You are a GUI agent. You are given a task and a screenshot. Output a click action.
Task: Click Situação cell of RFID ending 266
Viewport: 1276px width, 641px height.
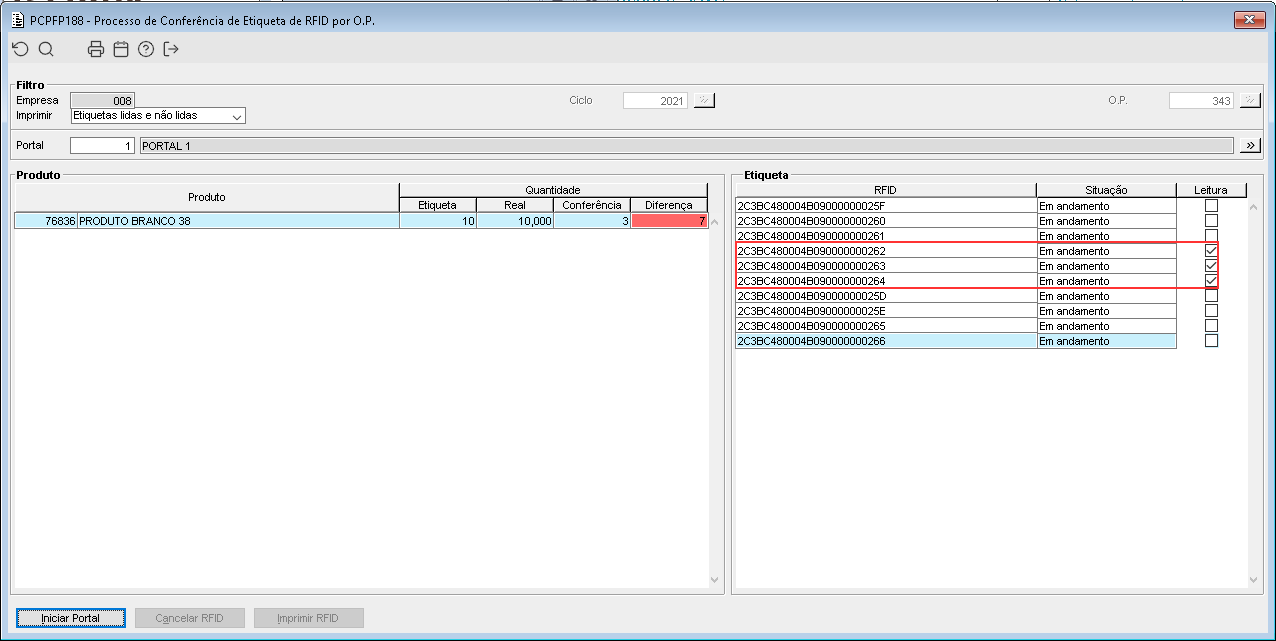pos(1106,341)
